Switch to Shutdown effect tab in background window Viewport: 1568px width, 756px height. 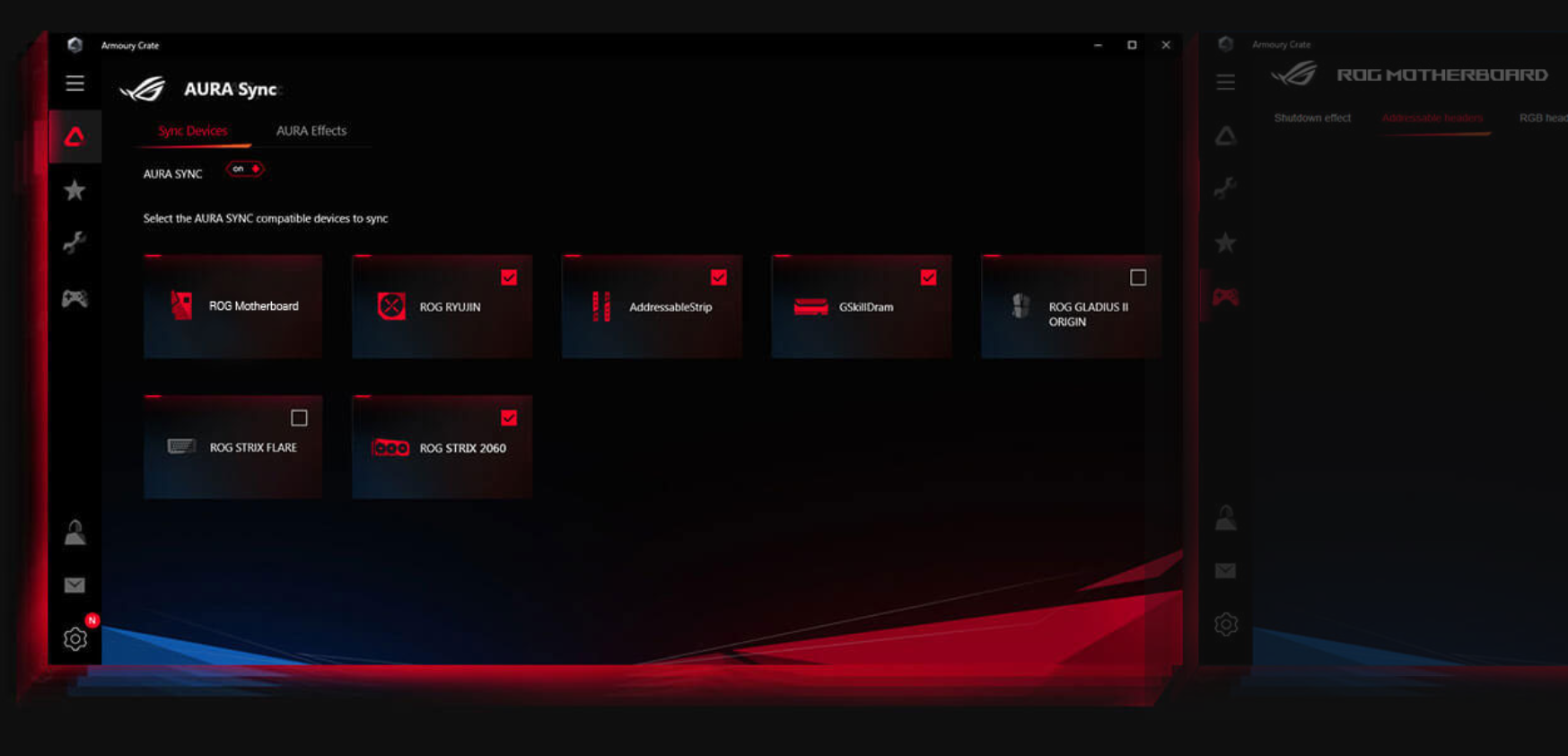coord(1311,119)
